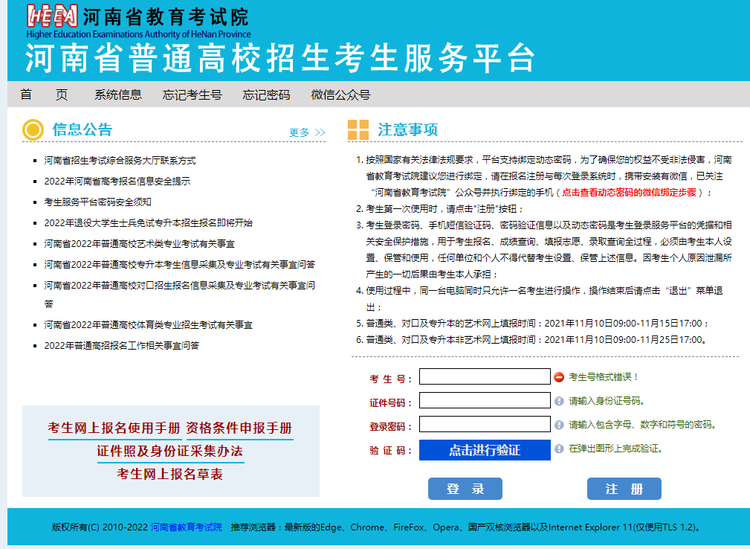This screenshot has width=750, height=549.
Task: Click the HEEA logo in the header
Action: coord(52,15)
